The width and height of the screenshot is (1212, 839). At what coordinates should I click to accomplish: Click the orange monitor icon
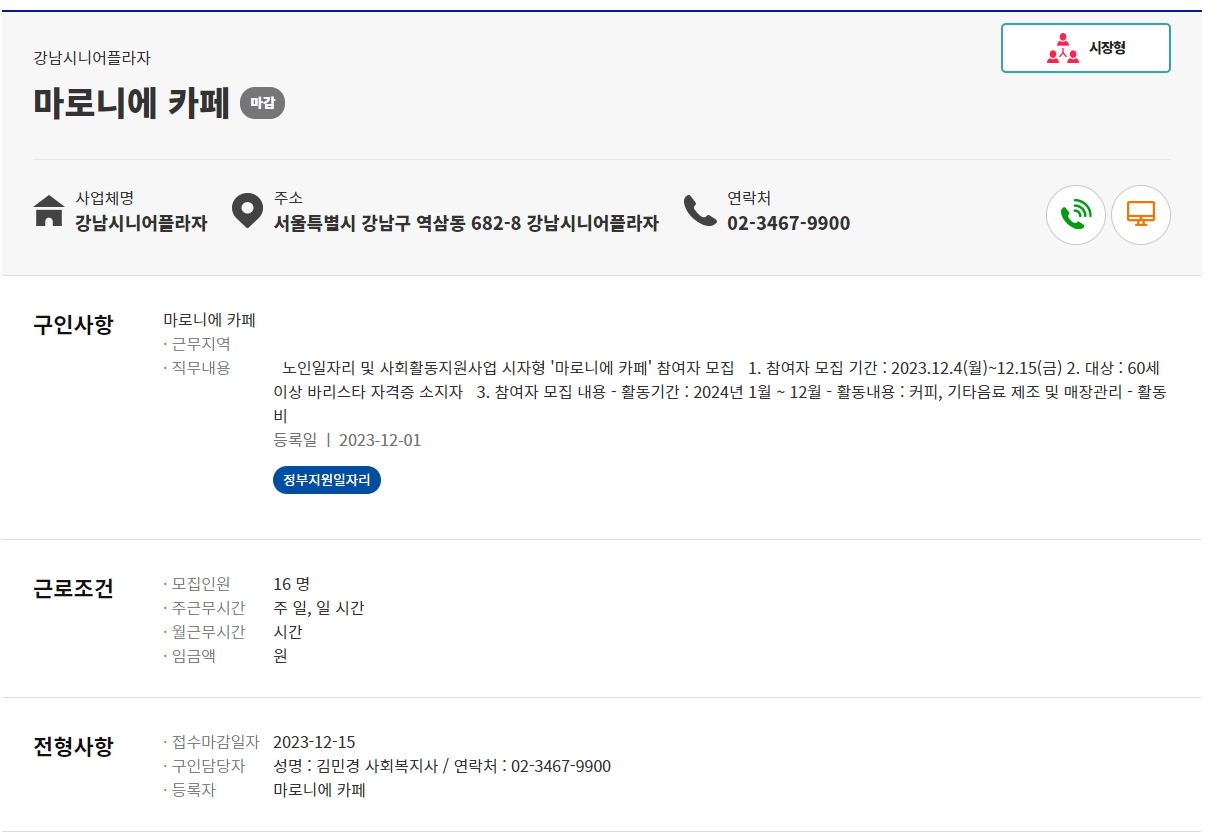1141,215
